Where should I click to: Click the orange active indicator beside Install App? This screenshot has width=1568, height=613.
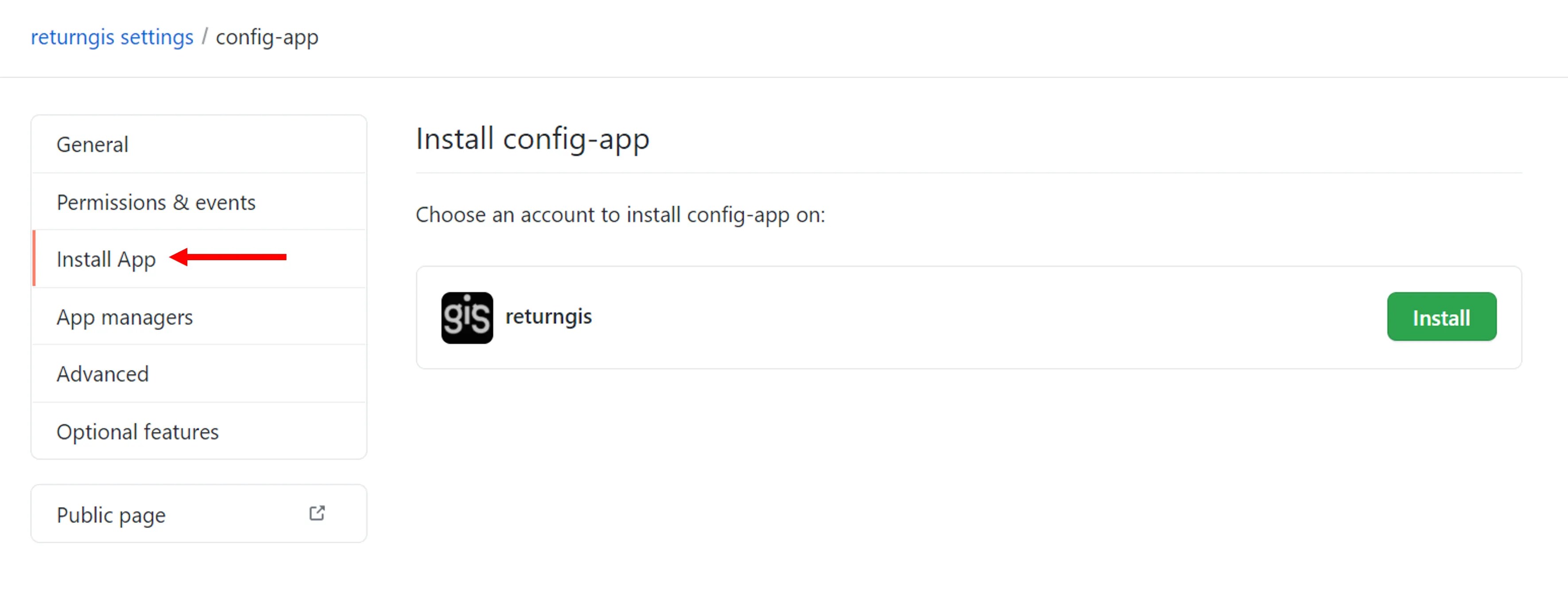click(34, 259)
